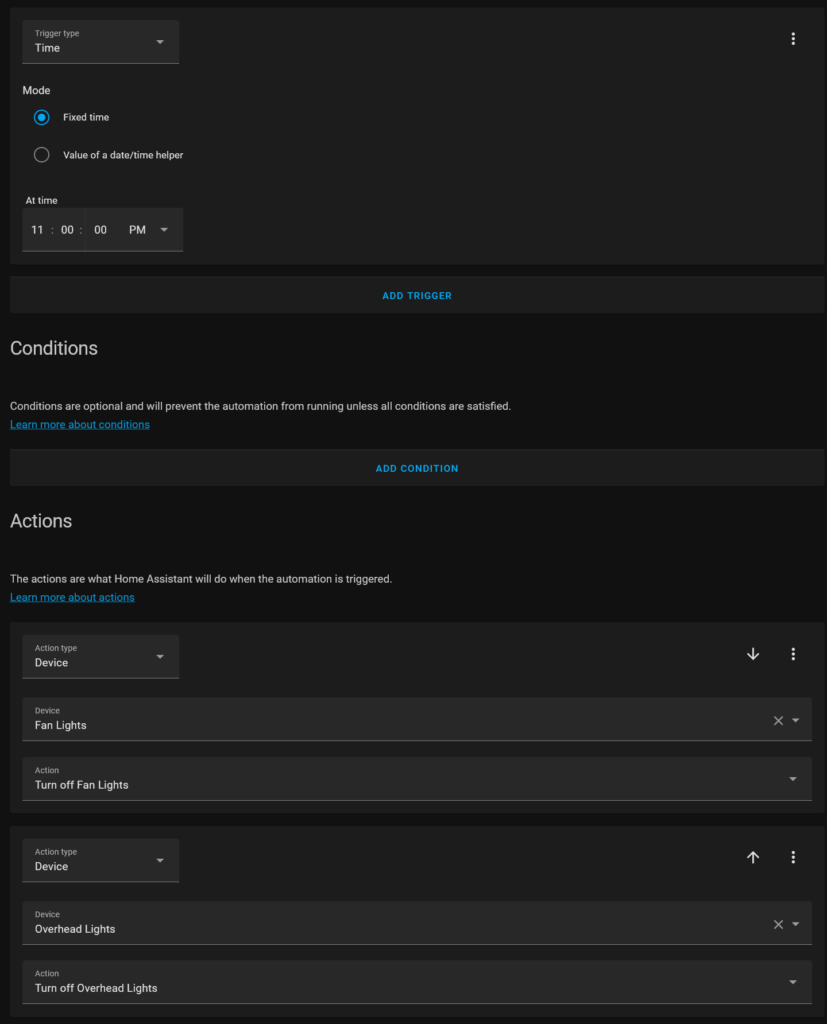Open the Trigger type Time dropdown
The height and width of the screenshot is (1024, 827).
click(101, 42)
